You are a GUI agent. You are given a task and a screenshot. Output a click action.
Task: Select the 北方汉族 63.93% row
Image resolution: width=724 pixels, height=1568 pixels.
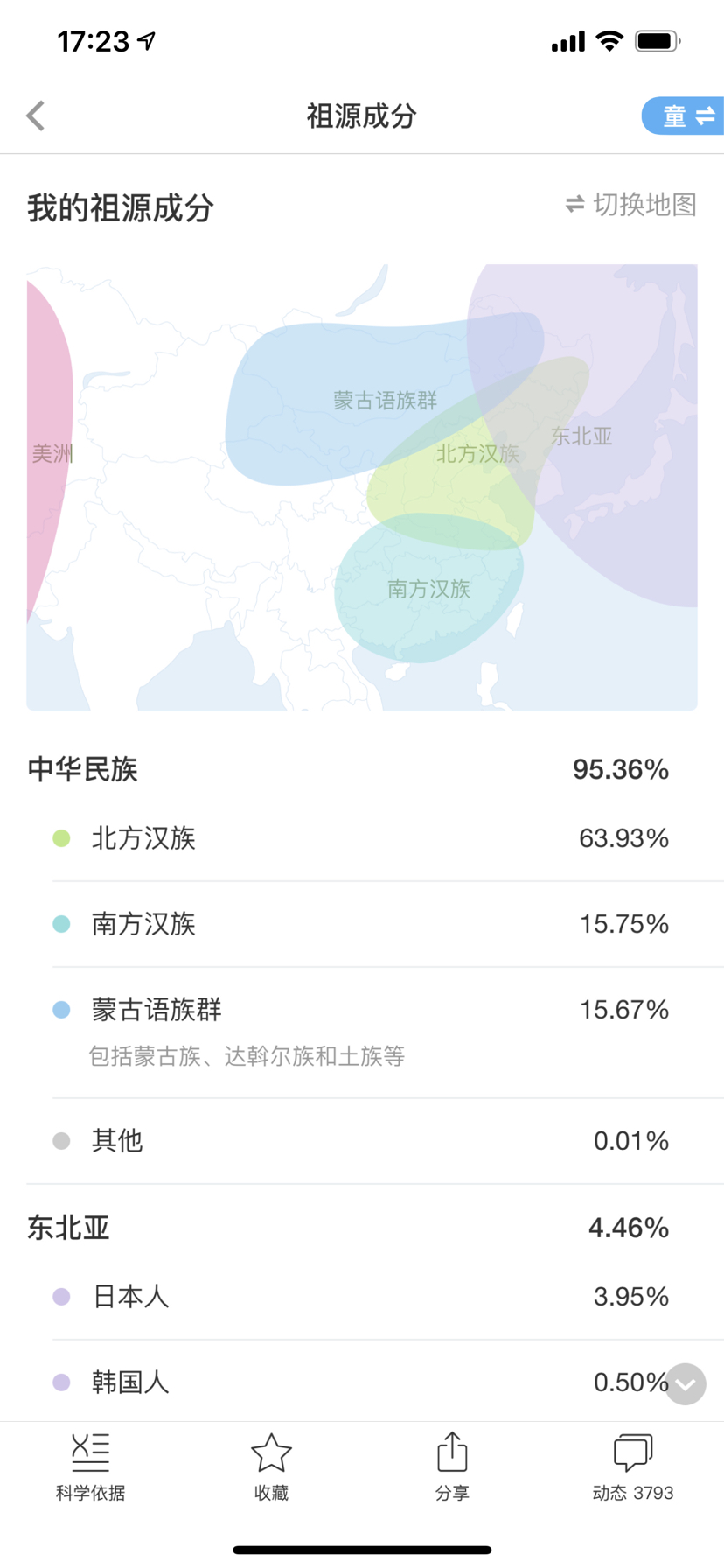tap(360, 838)
